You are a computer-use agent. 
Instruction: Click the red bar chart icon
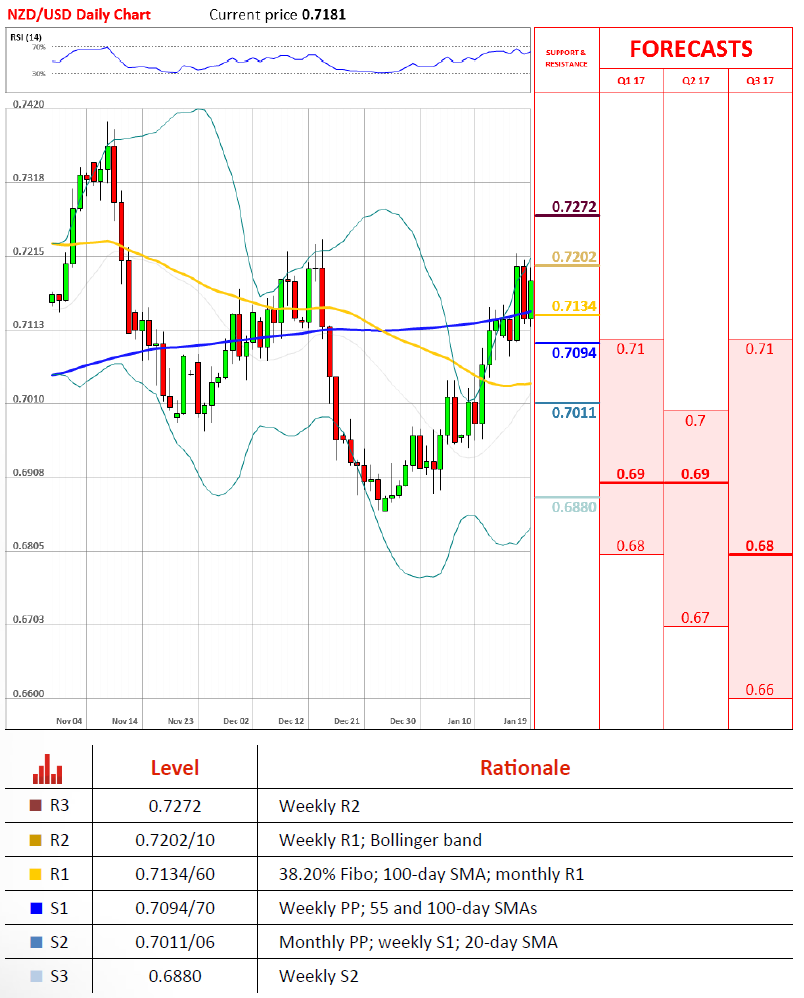48,768
